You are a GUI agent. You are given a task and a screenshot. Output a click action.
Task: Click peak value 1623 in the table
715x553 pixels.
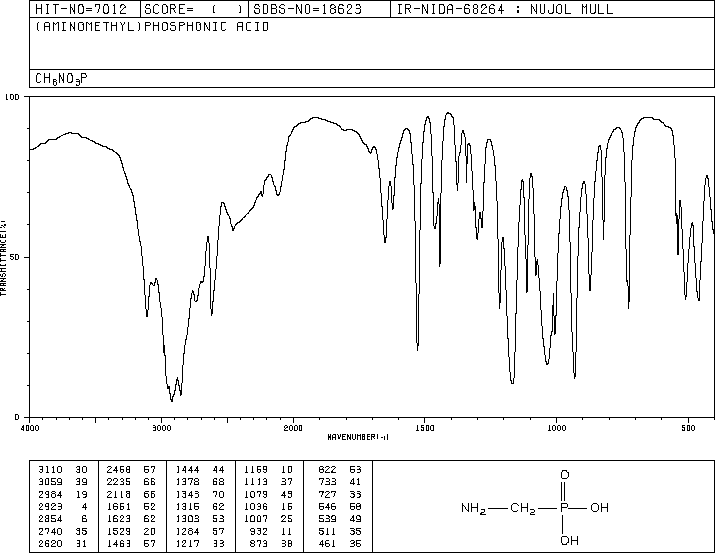point(119,519)
